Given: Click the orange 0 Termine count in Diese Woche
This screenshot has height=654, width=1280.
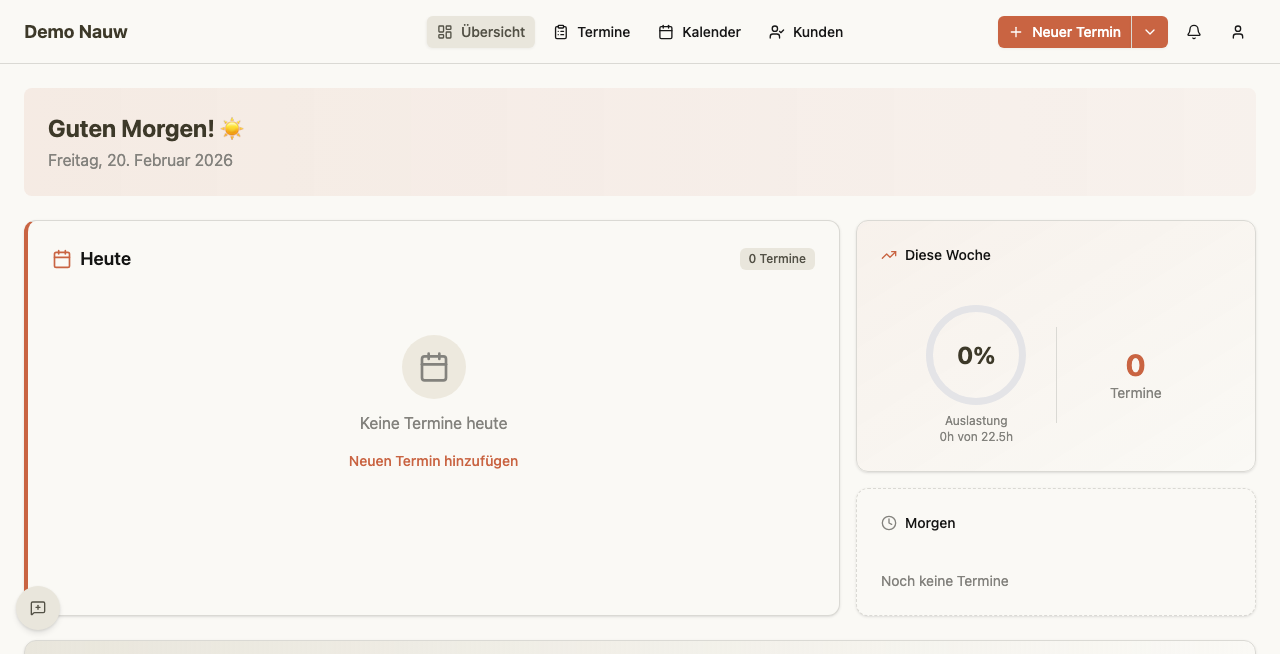Looking at the screenshot, I should point(1135,365).
